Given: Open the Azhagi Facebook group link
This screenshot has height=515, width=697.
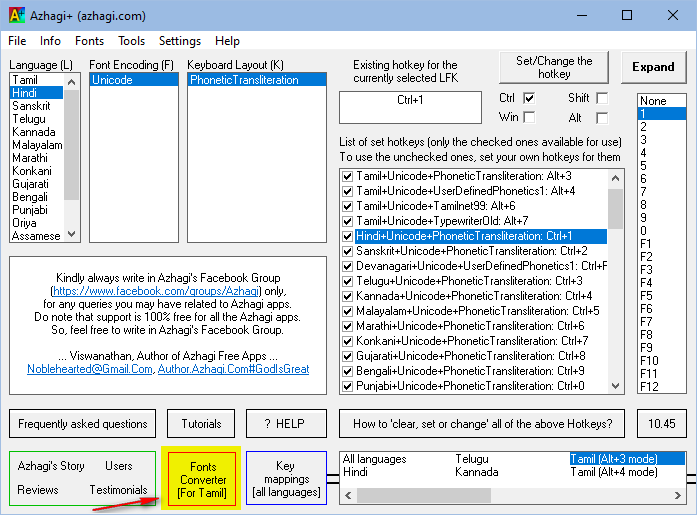Looking at the screenshot, I should tap(156, 291).
